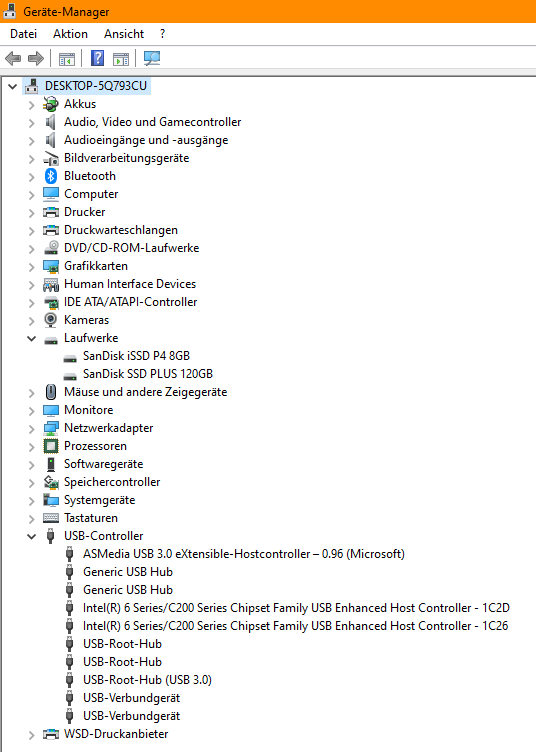Expand the WSD-Druckanbieter category

(32, 735)
